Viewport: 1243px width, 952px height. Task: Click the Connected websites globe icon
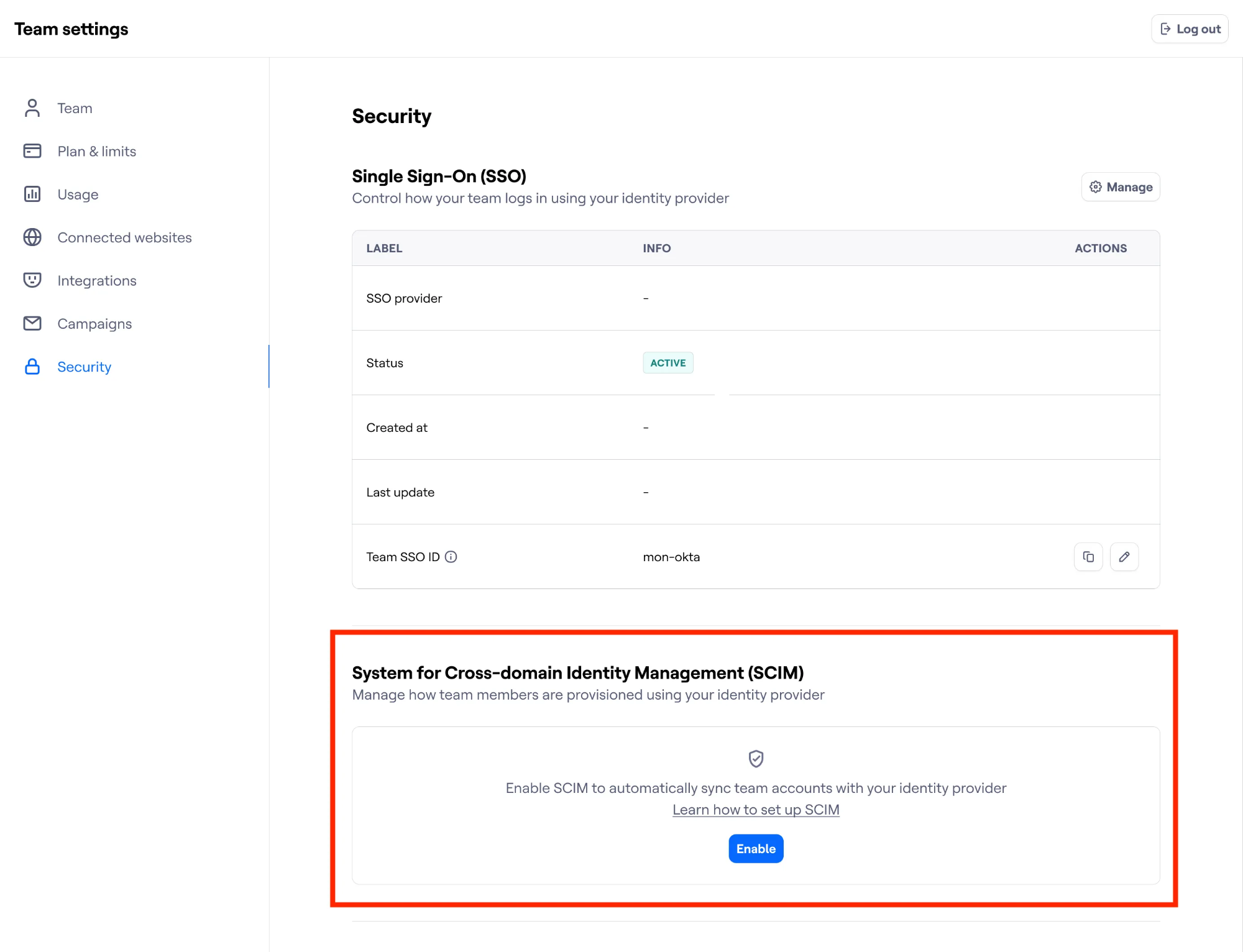coord(32,237)
